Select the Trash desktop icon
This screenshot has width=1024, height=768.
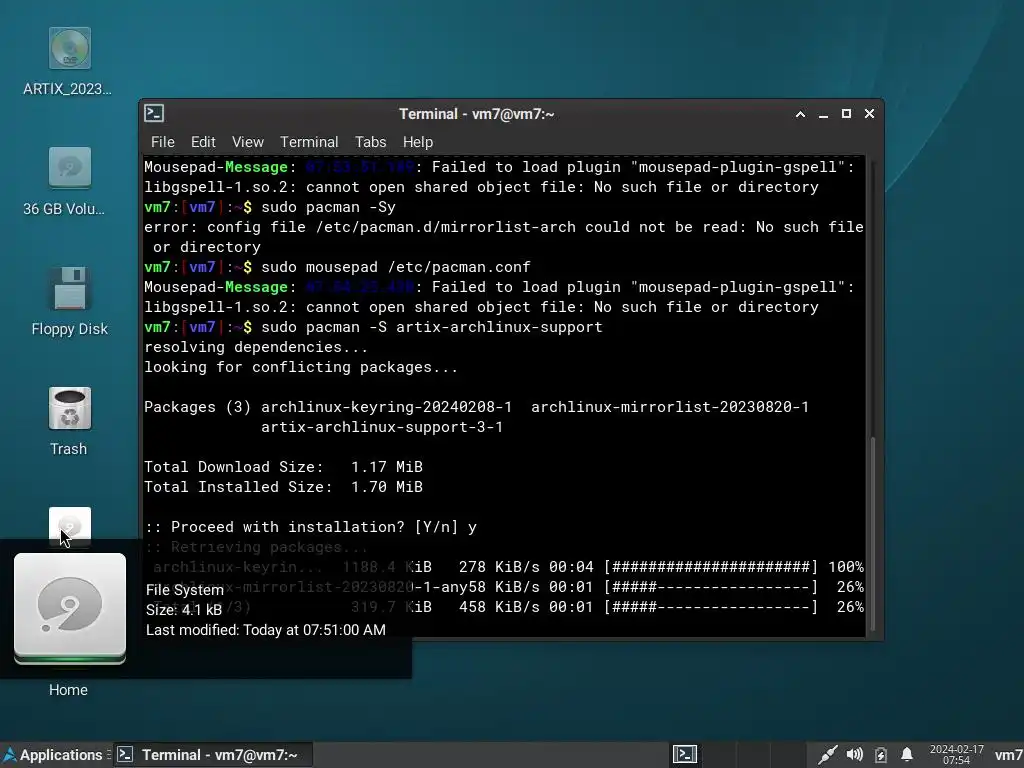(x=69, y=409)
